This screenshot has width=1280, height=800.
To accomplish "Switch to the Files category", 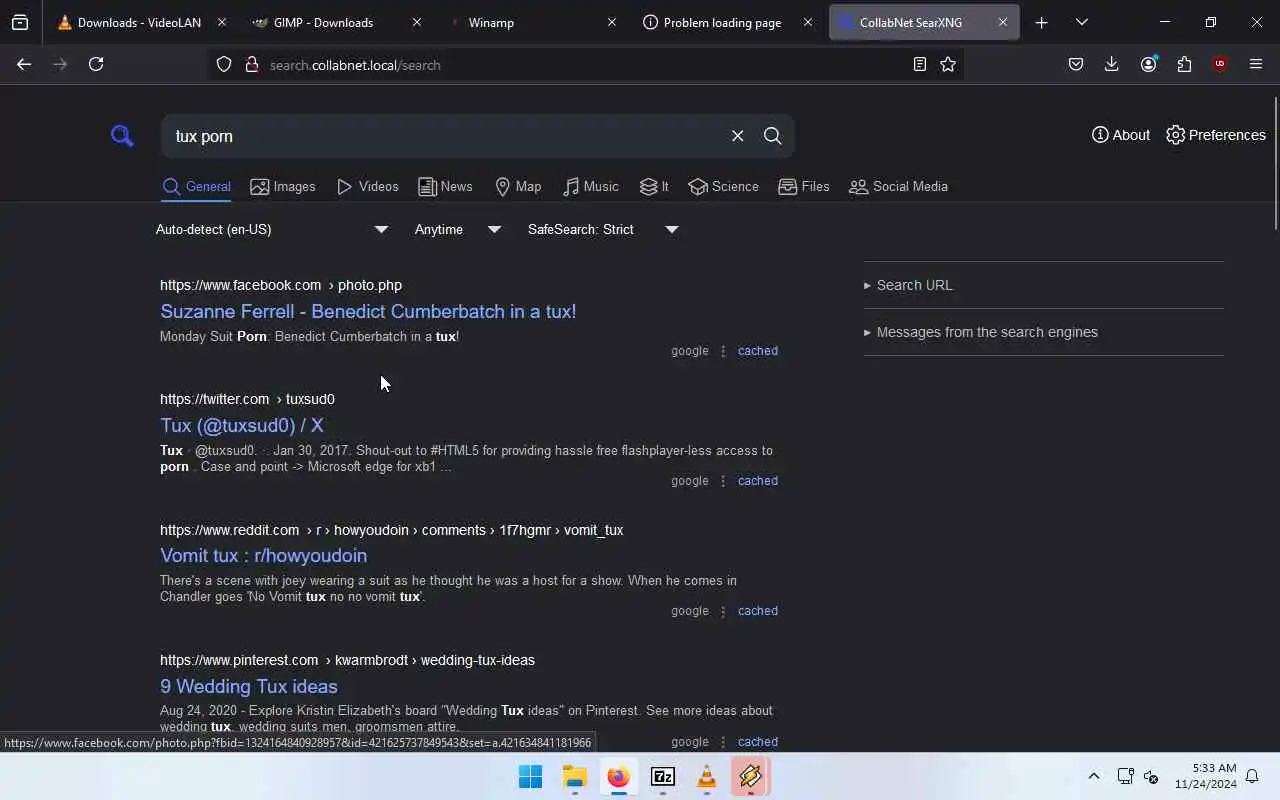I will (x=803, y=186).
